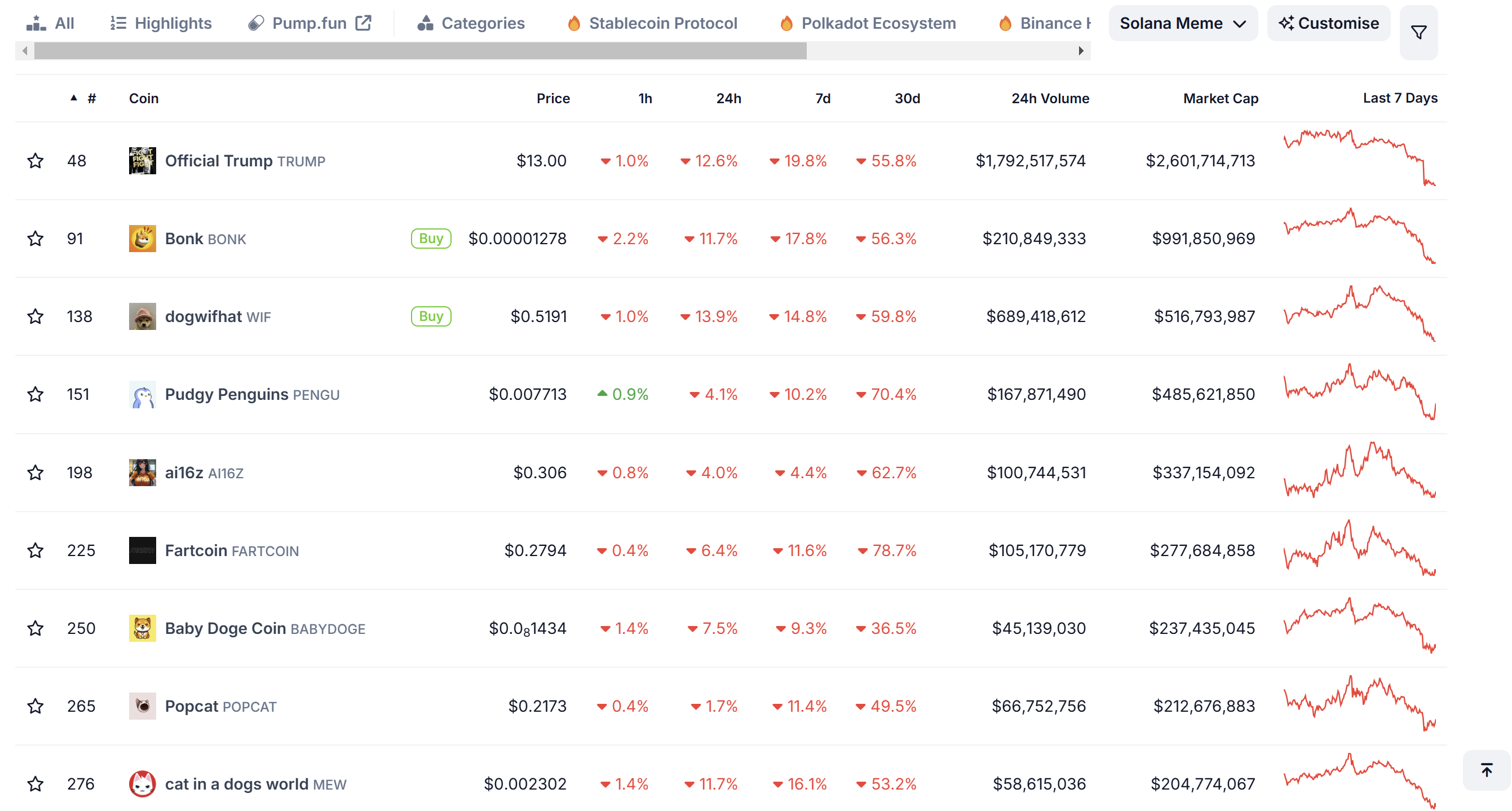Viewport: 1512px width, 811px height.
Task: Click the Fartcoin black logo
Action: (x=142, y=550)
